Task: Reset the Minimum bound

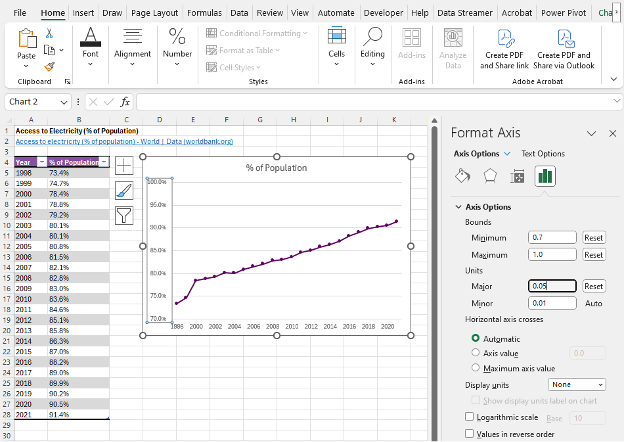Action: [x=593, y=238]
